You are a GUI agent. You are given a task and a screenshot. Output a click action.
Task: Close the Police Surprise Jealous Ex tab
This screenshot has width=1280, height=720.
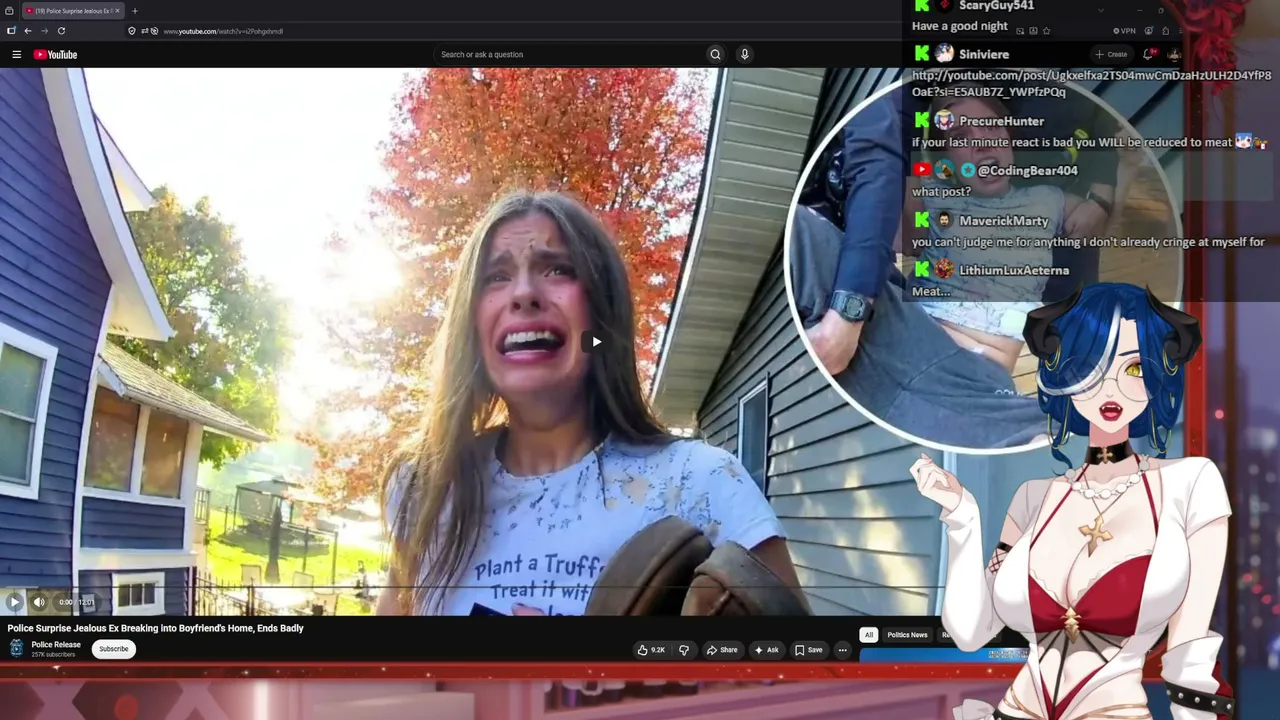pos(117,11)
